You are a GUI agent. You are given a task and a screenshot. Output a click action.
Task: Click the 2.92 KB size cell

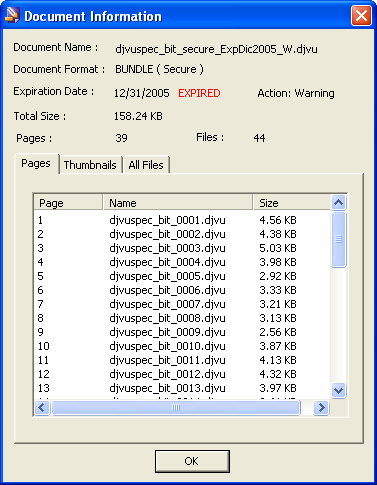coord(278,276)
